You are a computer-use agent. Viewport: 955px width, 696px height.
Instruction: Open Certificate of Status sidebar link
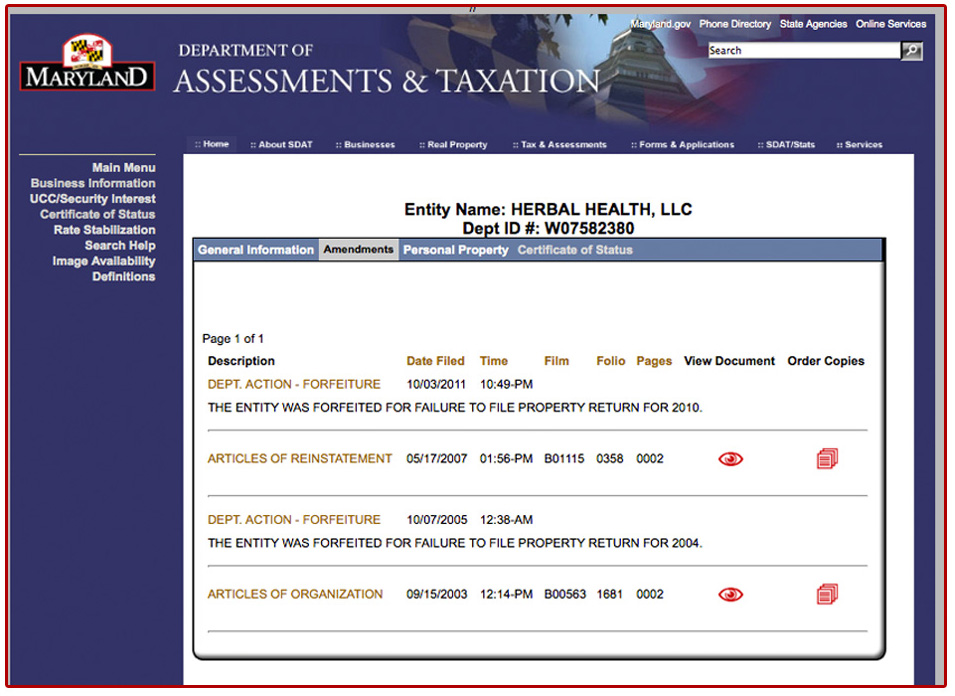tap(97, 214)
